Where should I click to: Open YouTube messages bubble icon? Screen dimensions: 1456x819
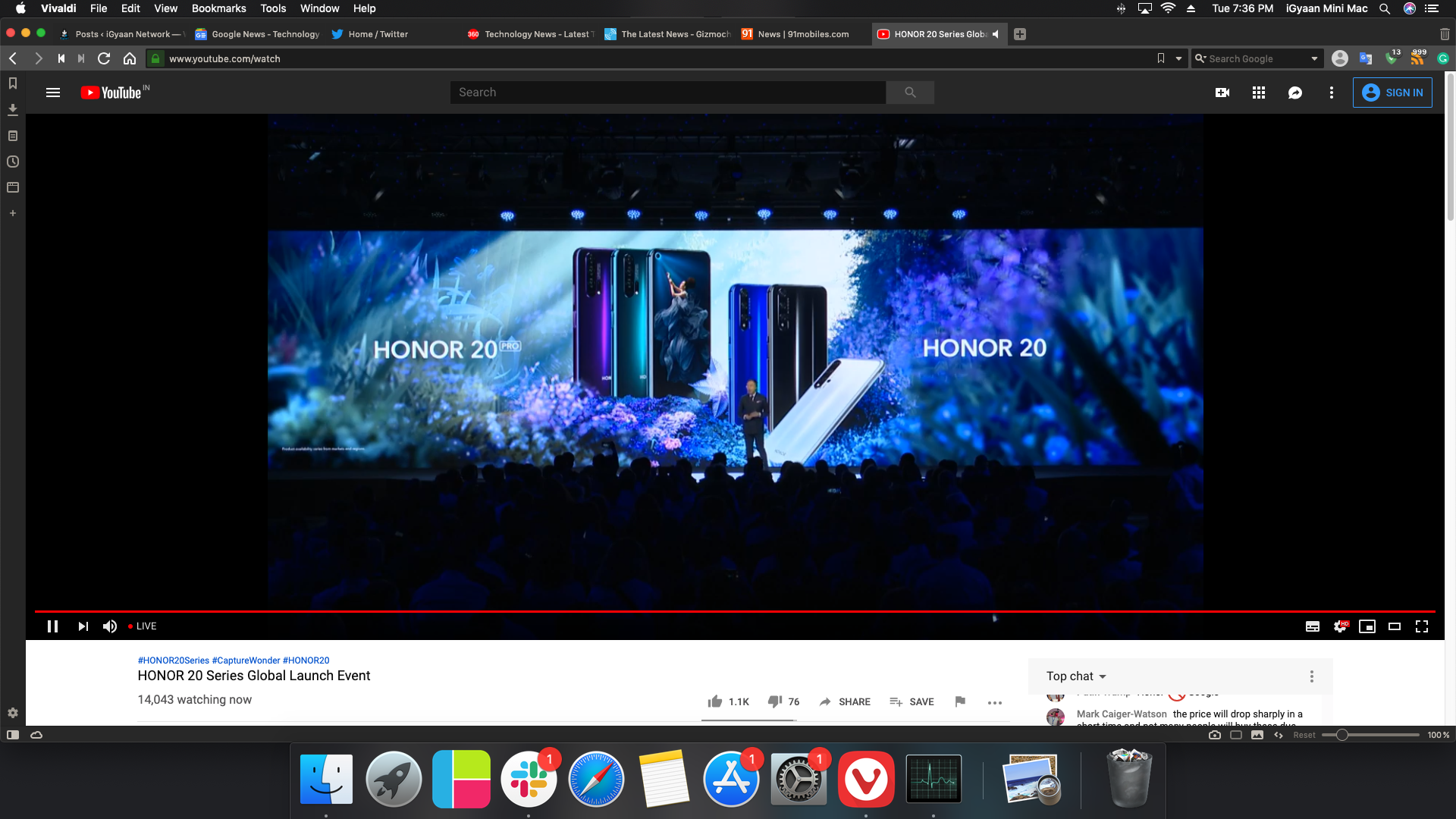coord(1295,93)
